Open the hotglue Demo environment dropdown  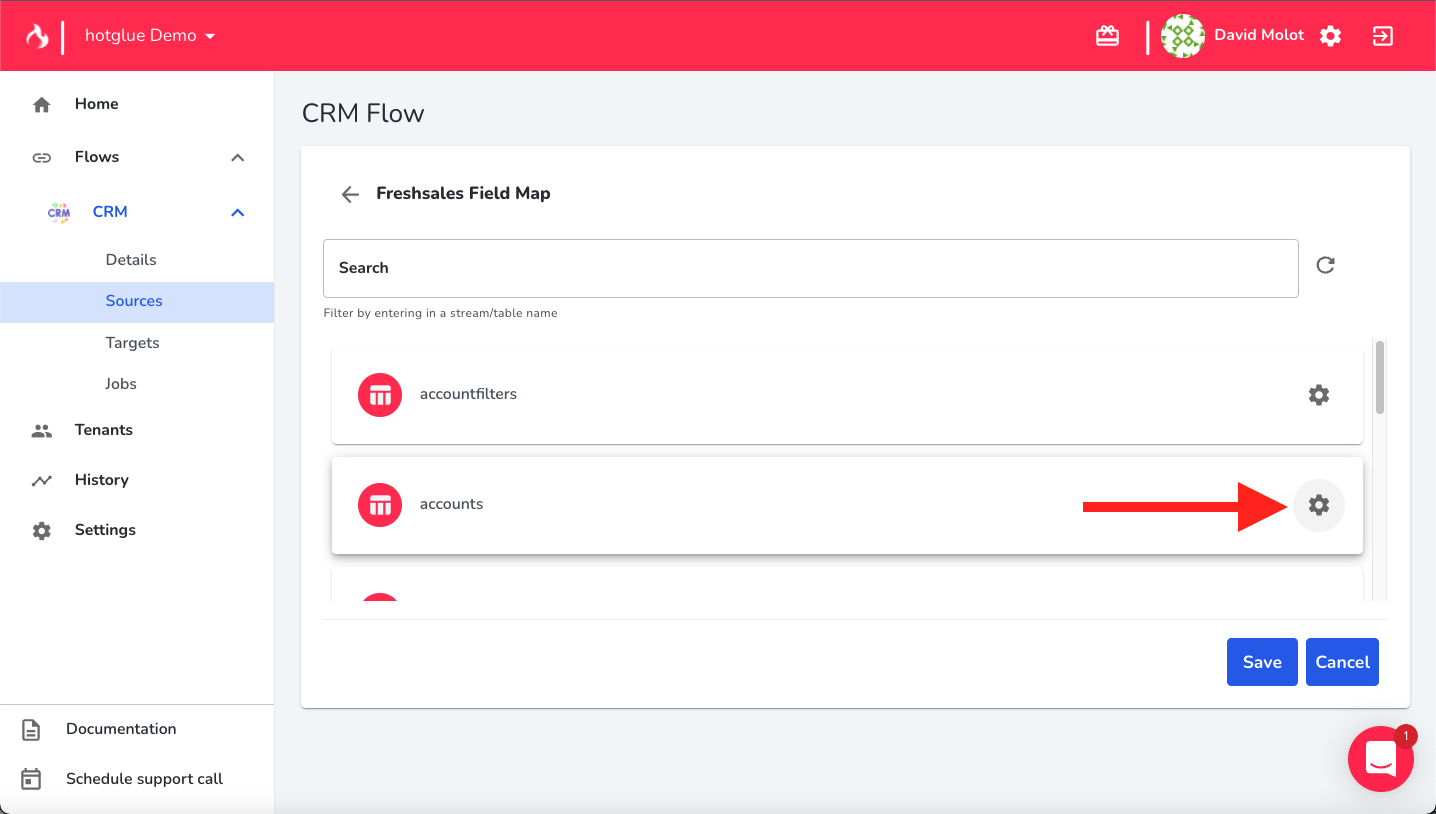(151, 36)
